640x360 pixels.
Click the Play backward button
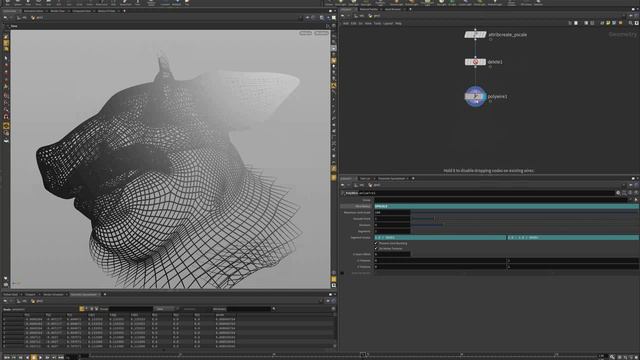(x=27, y=357)
